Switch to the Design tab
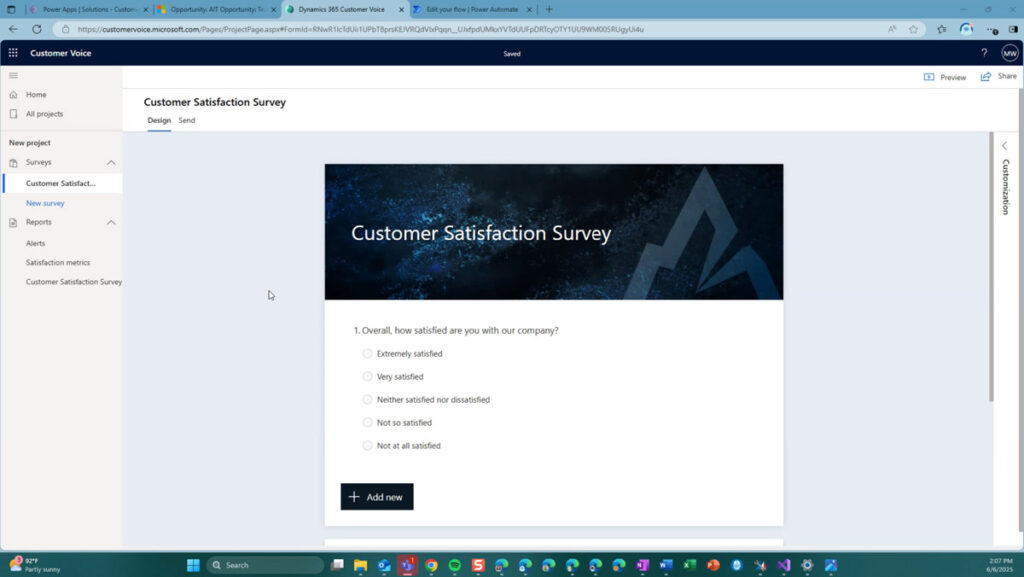 point(159,121)
